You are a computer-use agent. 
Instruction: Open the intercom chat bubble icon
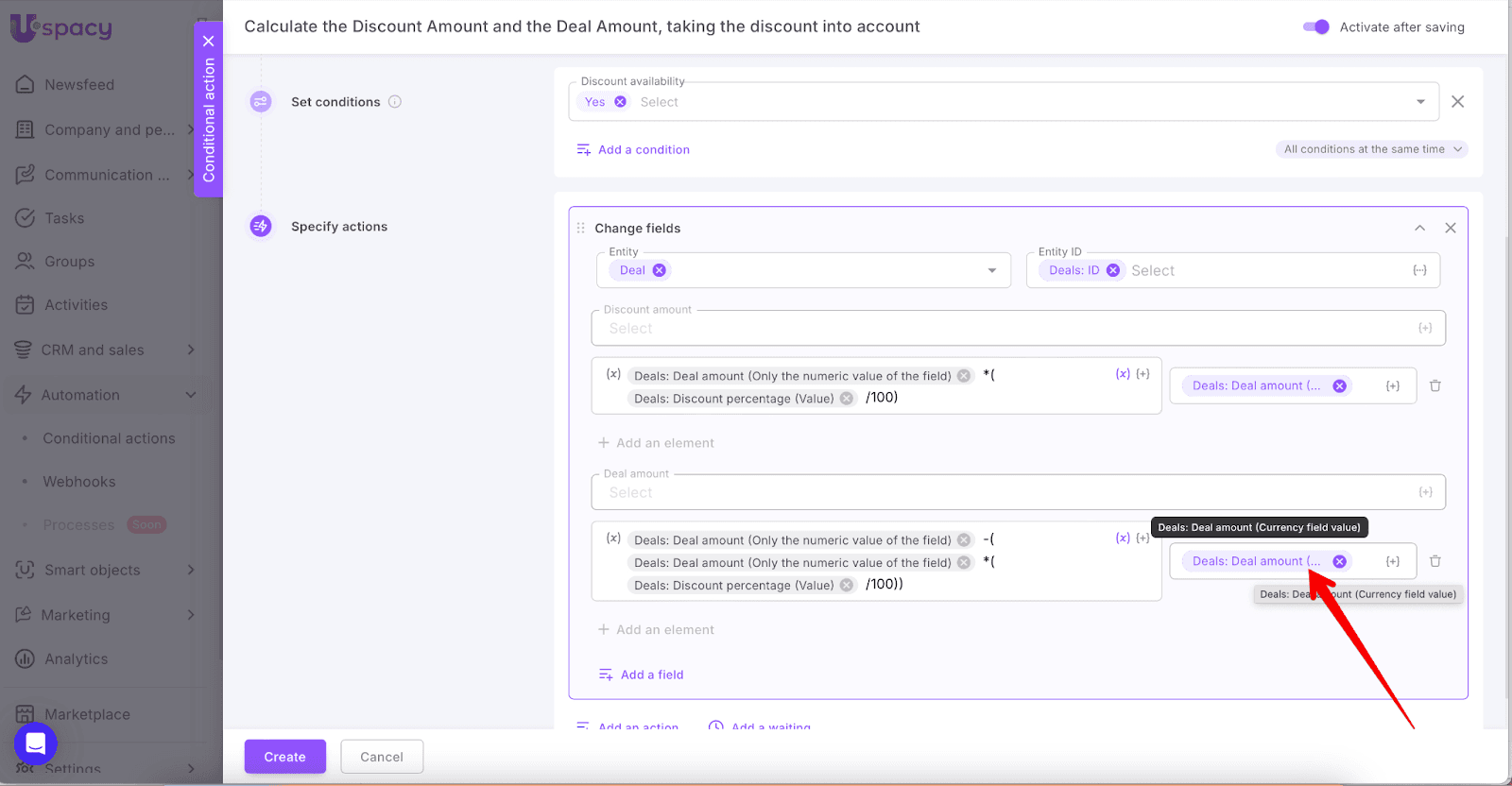[36, 744]
